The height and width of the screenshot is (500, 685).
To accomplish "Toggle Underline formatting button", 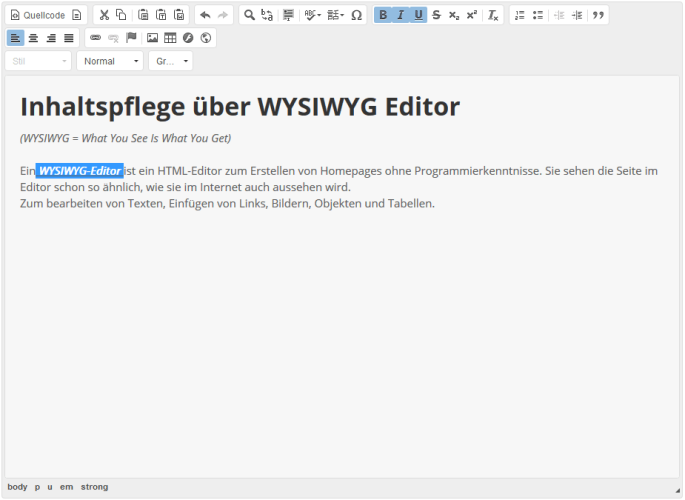I will pos(418,15).
